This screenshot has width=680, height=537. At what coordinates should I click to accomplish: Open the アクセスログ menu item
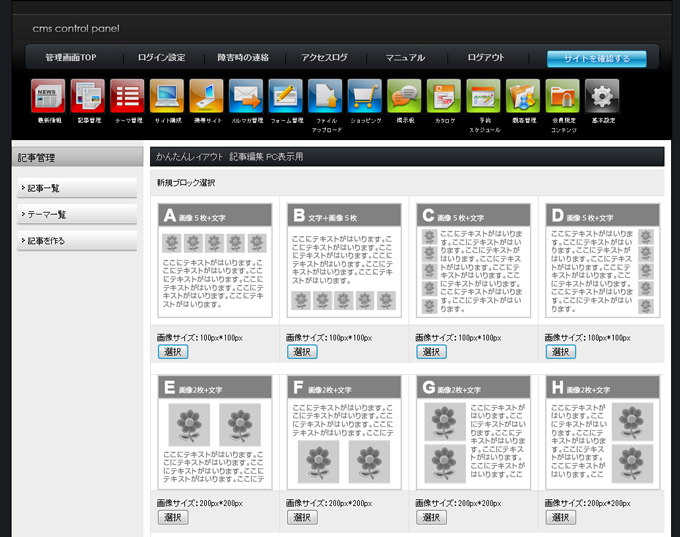[324, 58]
